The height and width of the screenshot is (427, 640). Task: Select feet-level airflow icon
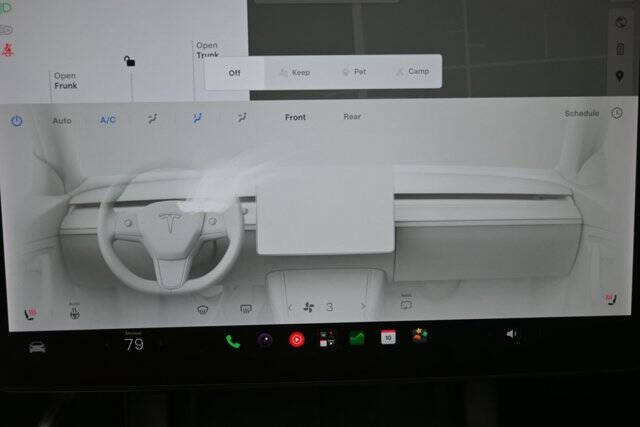tap(242, 118)
